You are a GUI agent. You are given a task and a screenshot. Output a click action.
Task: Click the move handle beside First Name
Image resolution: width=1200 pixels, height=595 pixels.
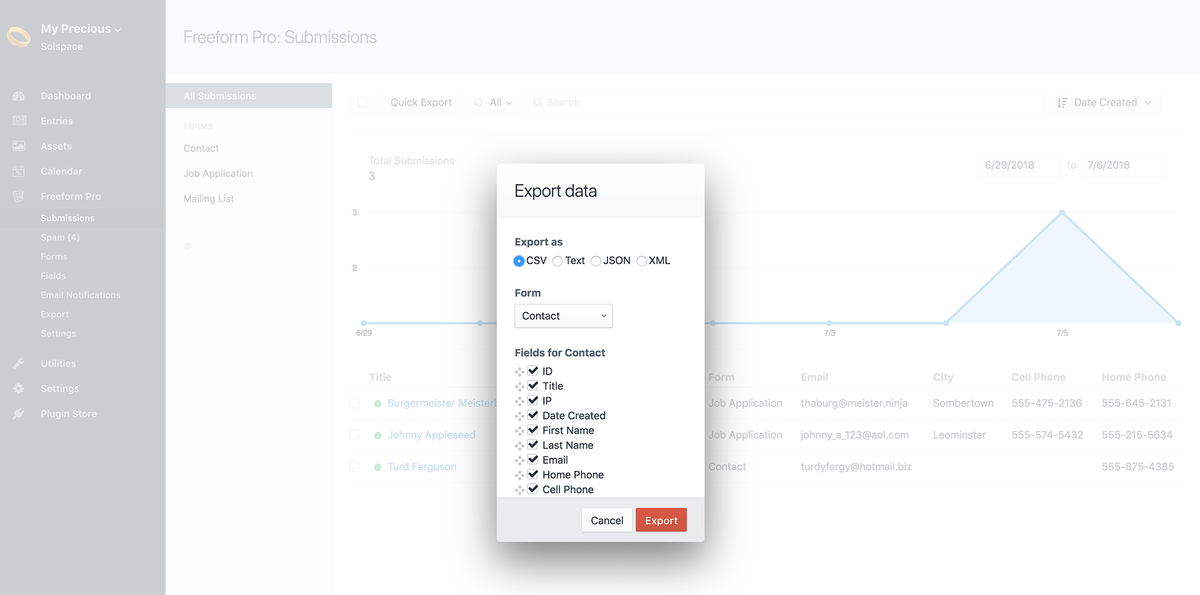point(520,431)
